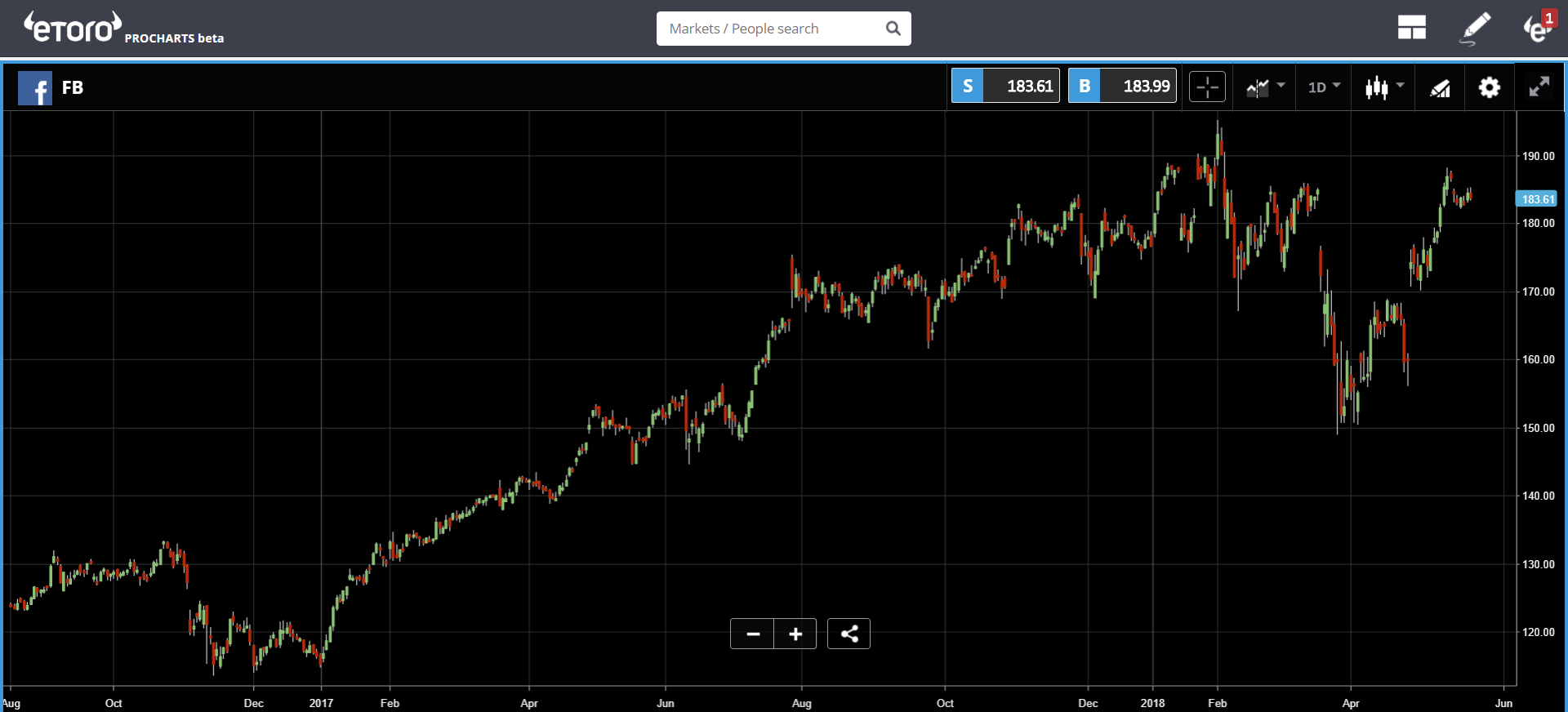Open the studies and indicators tool
This screenshot has width=1568, height=712.
[x=1440, y=87]
